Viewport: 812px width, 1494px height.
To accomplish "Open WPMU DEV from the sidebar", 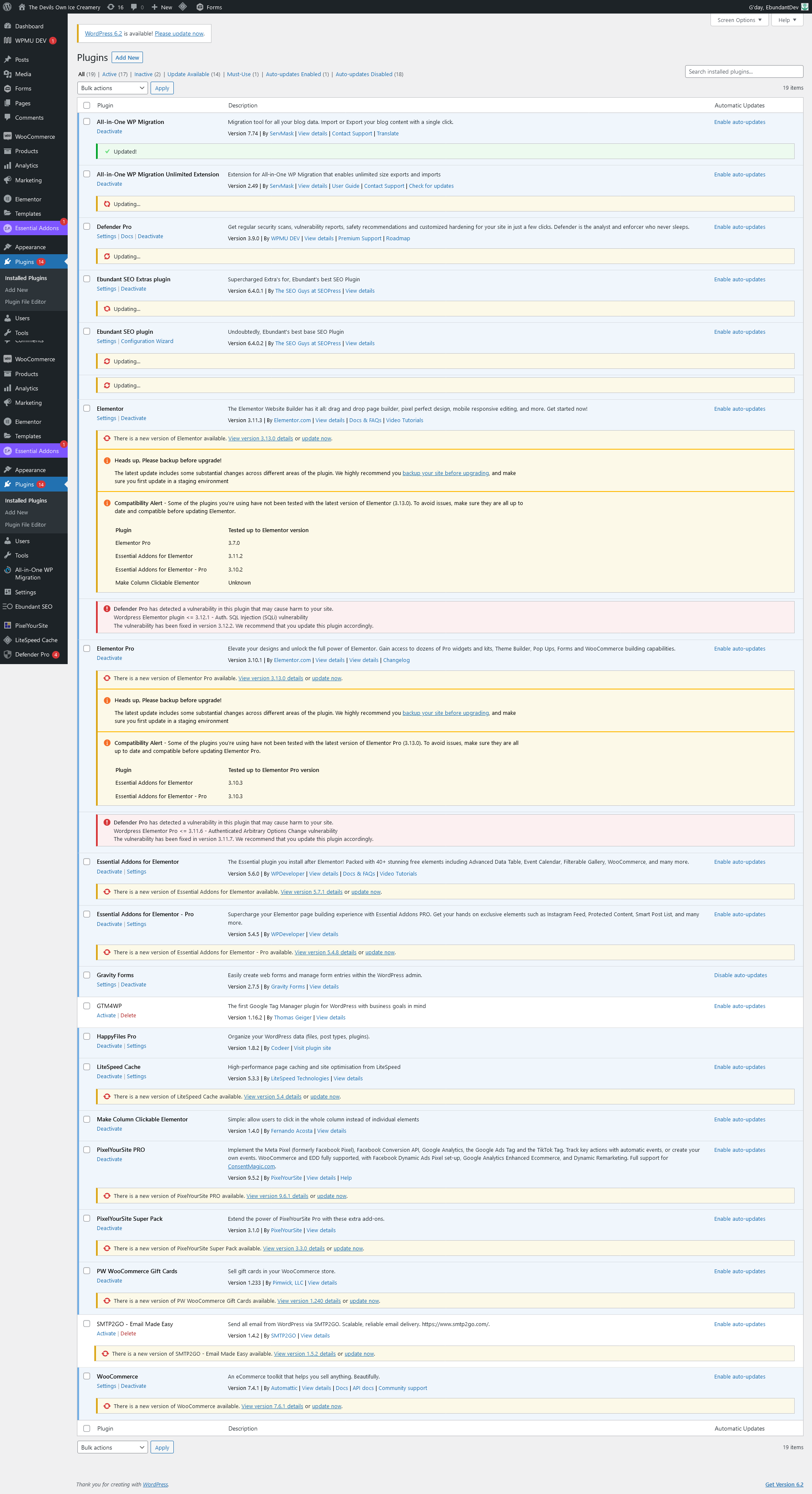I will 30,41.
